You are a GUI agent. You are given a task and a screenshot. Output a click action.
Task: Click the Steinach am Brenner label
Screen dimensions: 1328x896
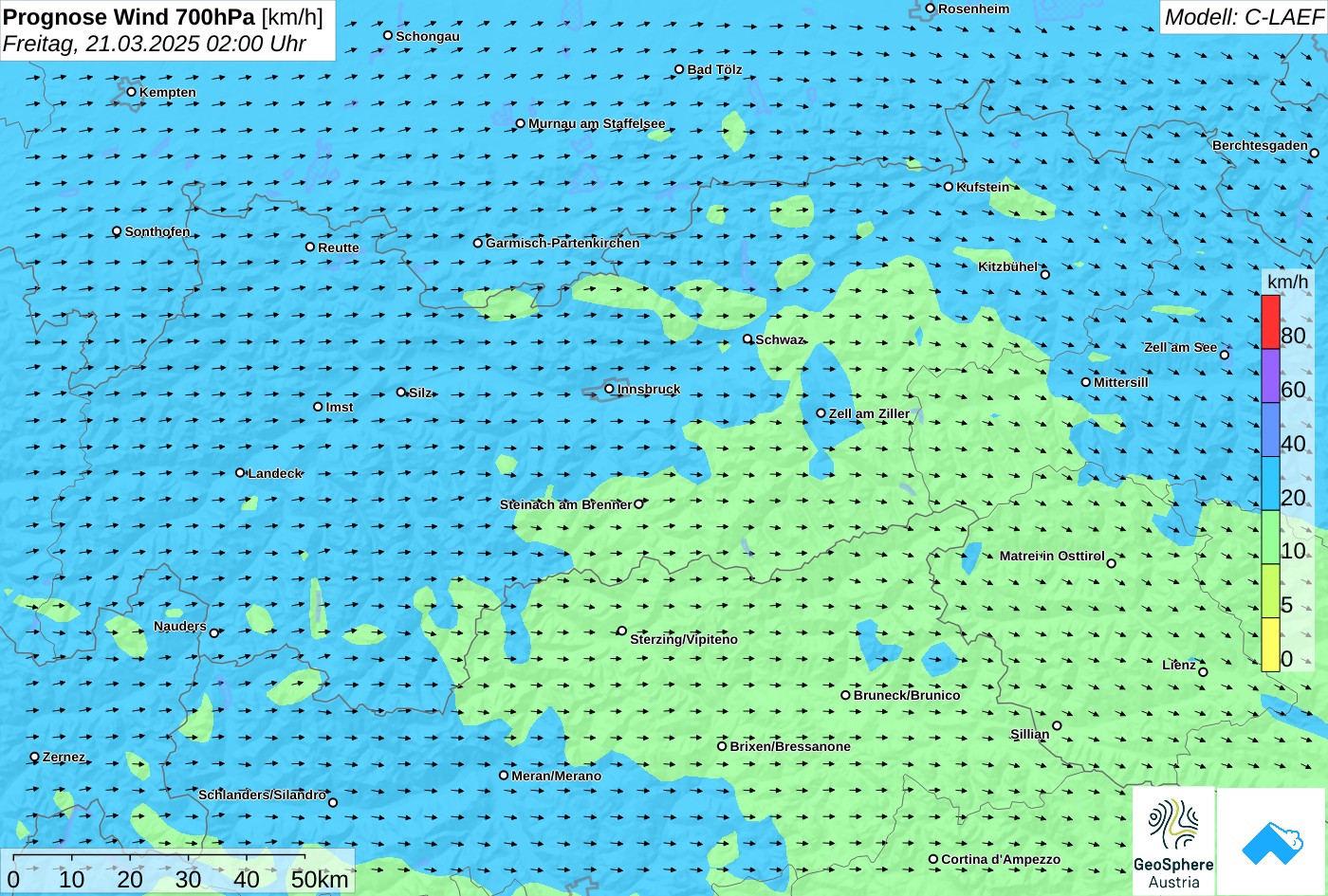565,504
